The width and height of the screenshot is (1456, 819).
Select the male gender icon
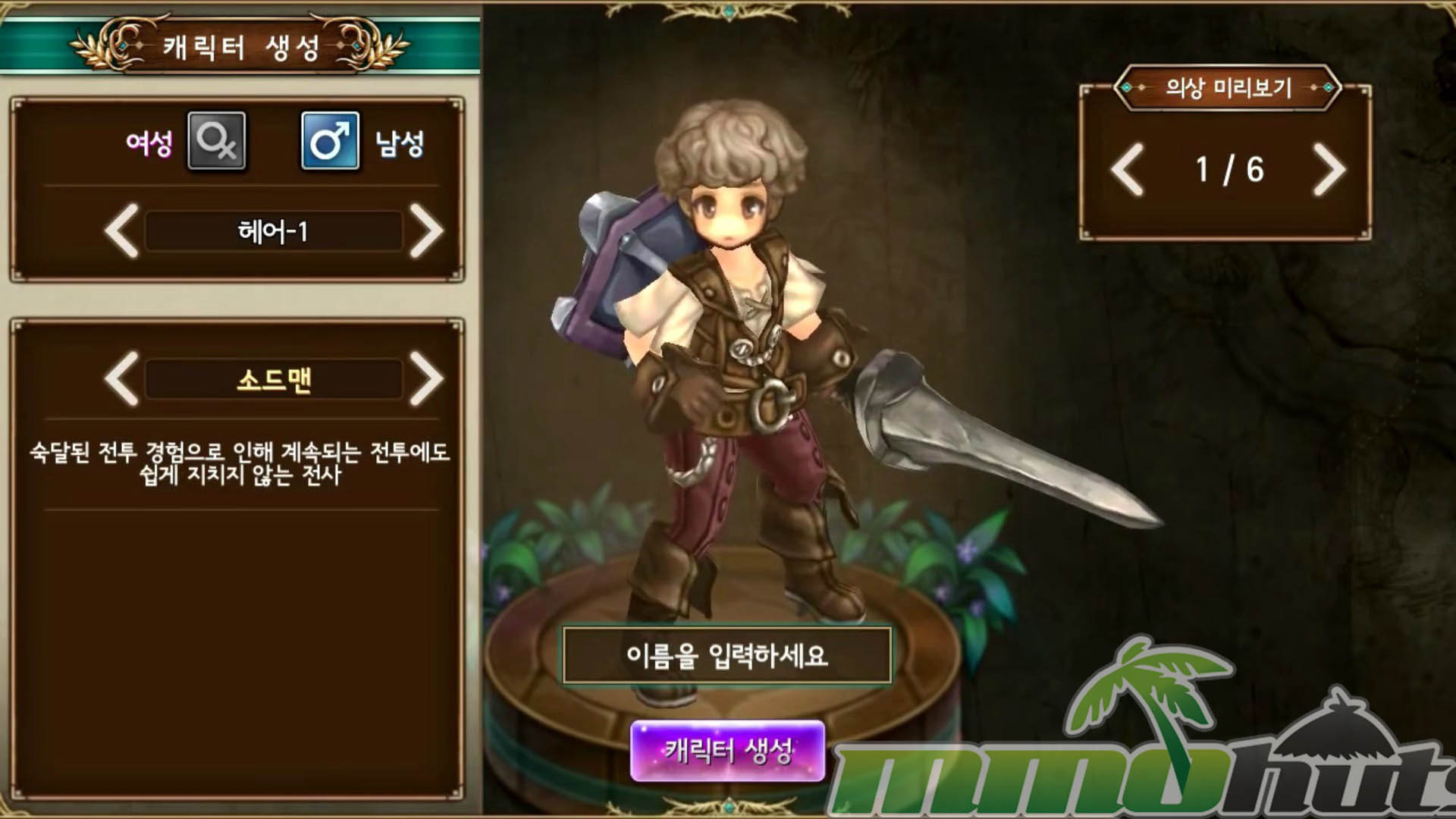pyautogui.click(x=330, y=141)
